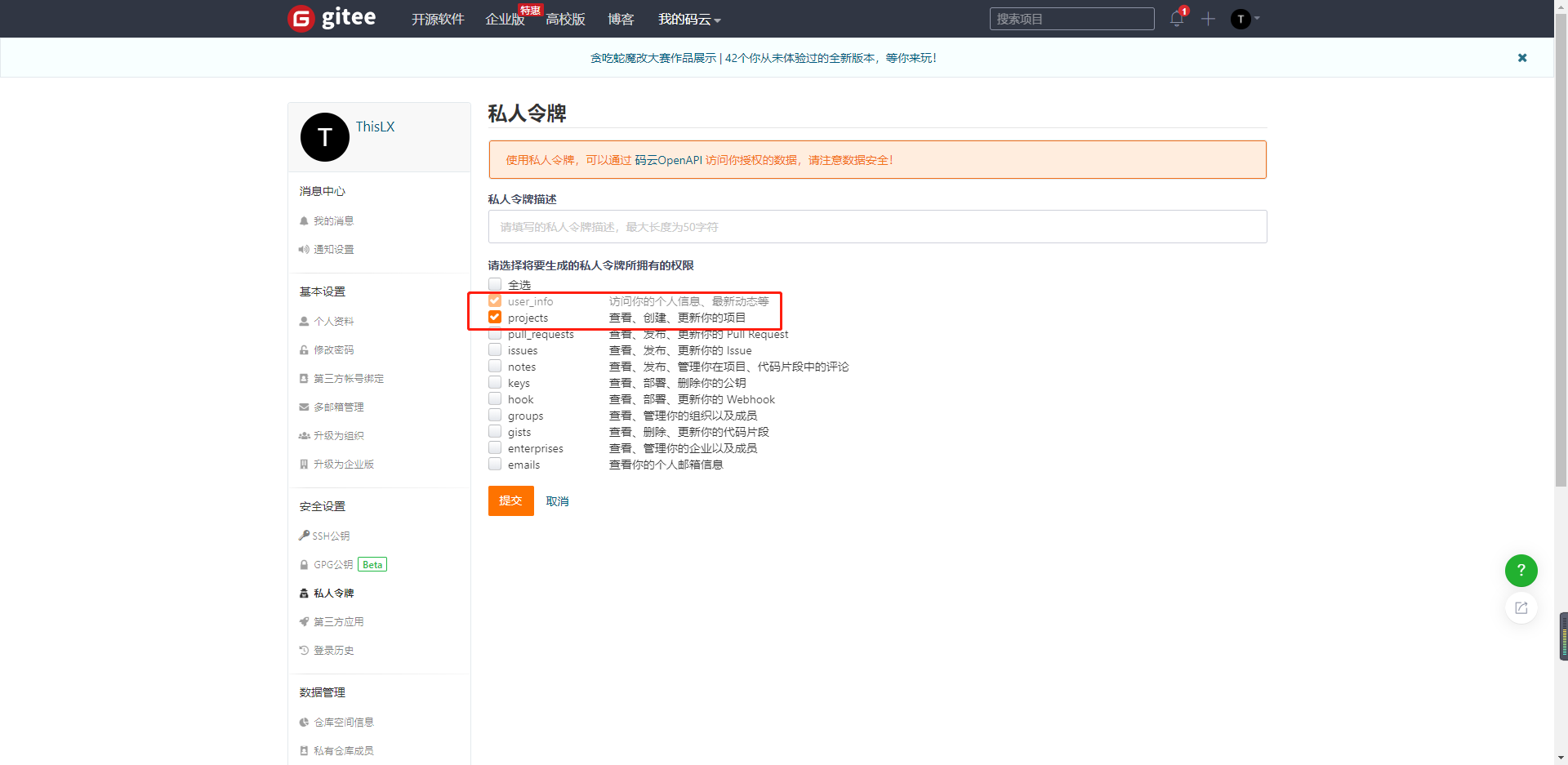Click the 搜索项目 search box
The image size is (1568, 765).
pyautogui.click(x=1072, y=19)
